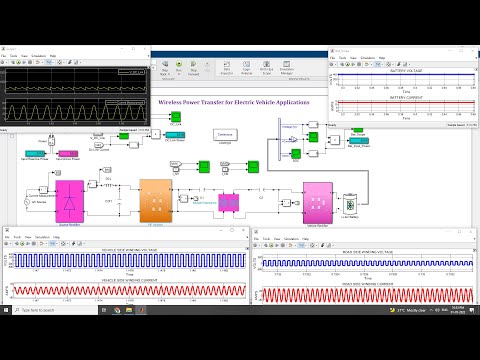Viewport: 480px width, 360px height.
Task: Click step forward in the black-plot scope toolbar
Action: [x=24, y=62]
